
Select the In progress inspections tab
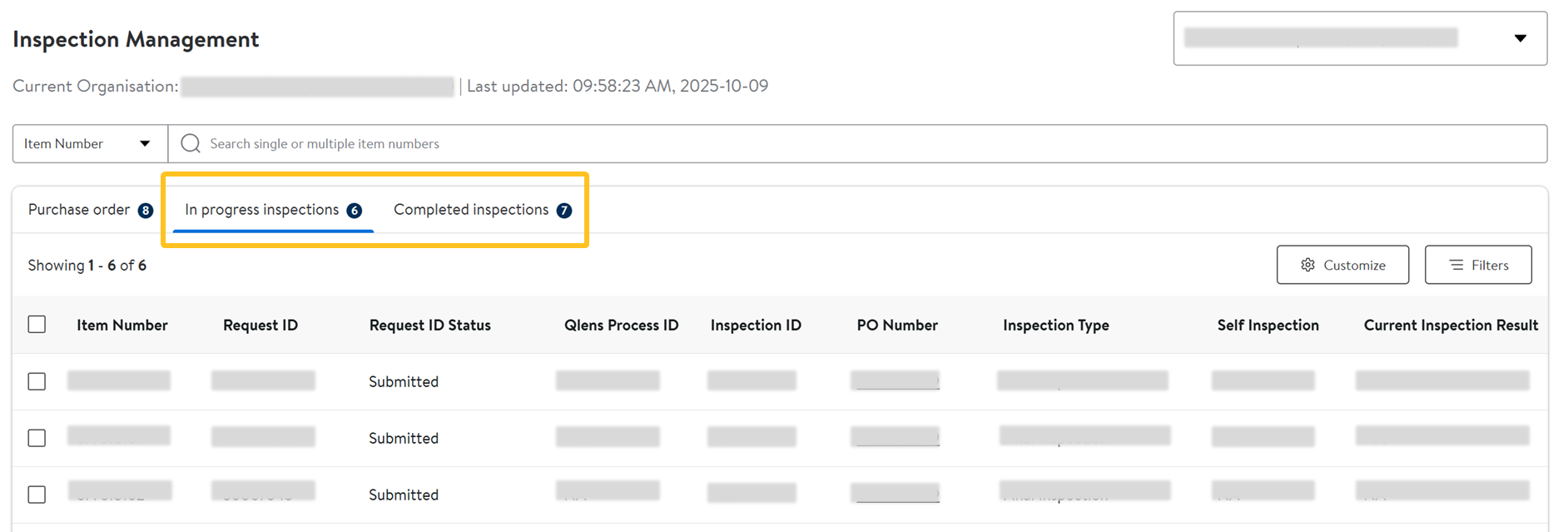273,210
